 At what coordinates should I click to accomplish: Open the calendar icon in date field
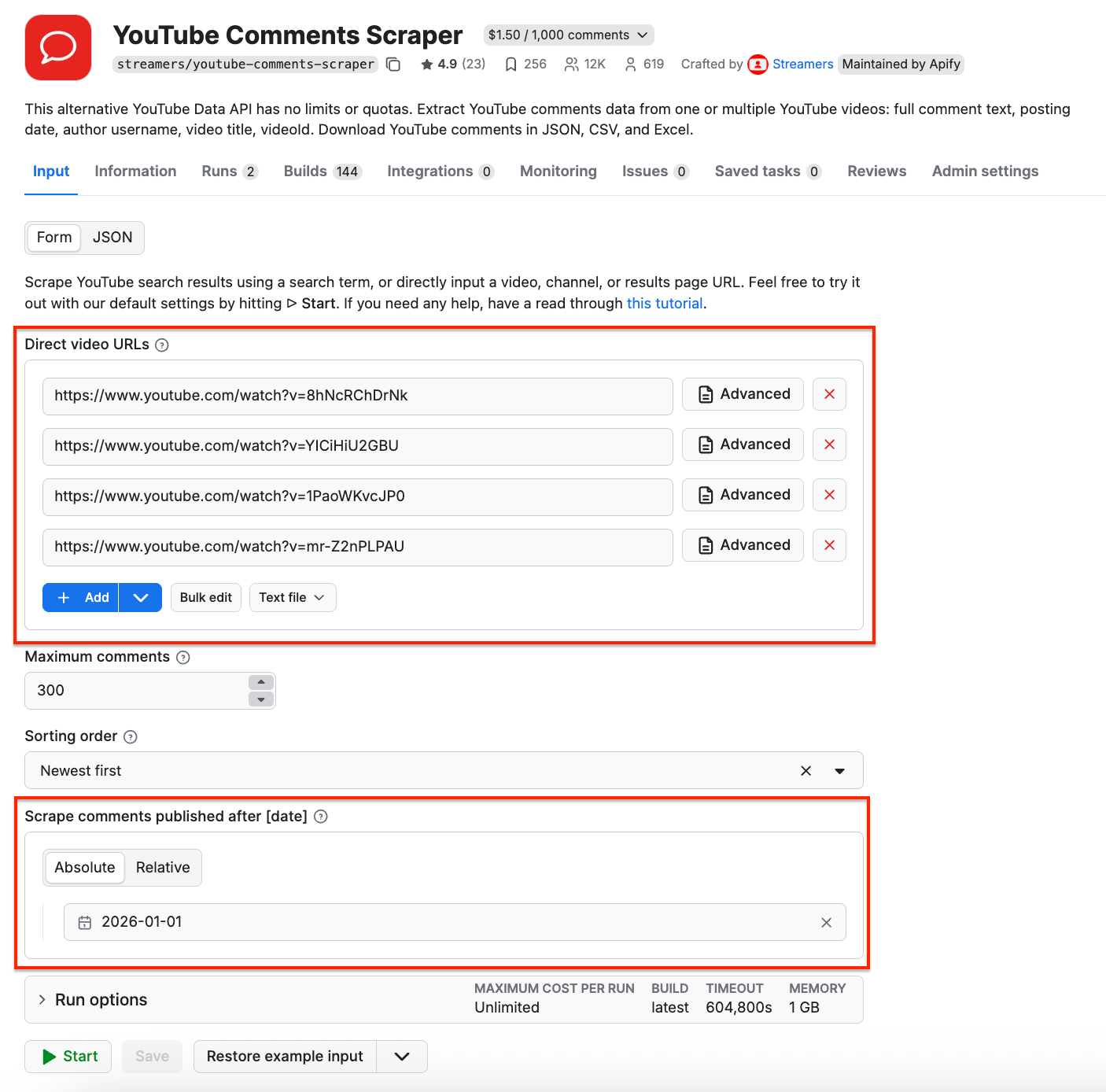click(84, 922)
